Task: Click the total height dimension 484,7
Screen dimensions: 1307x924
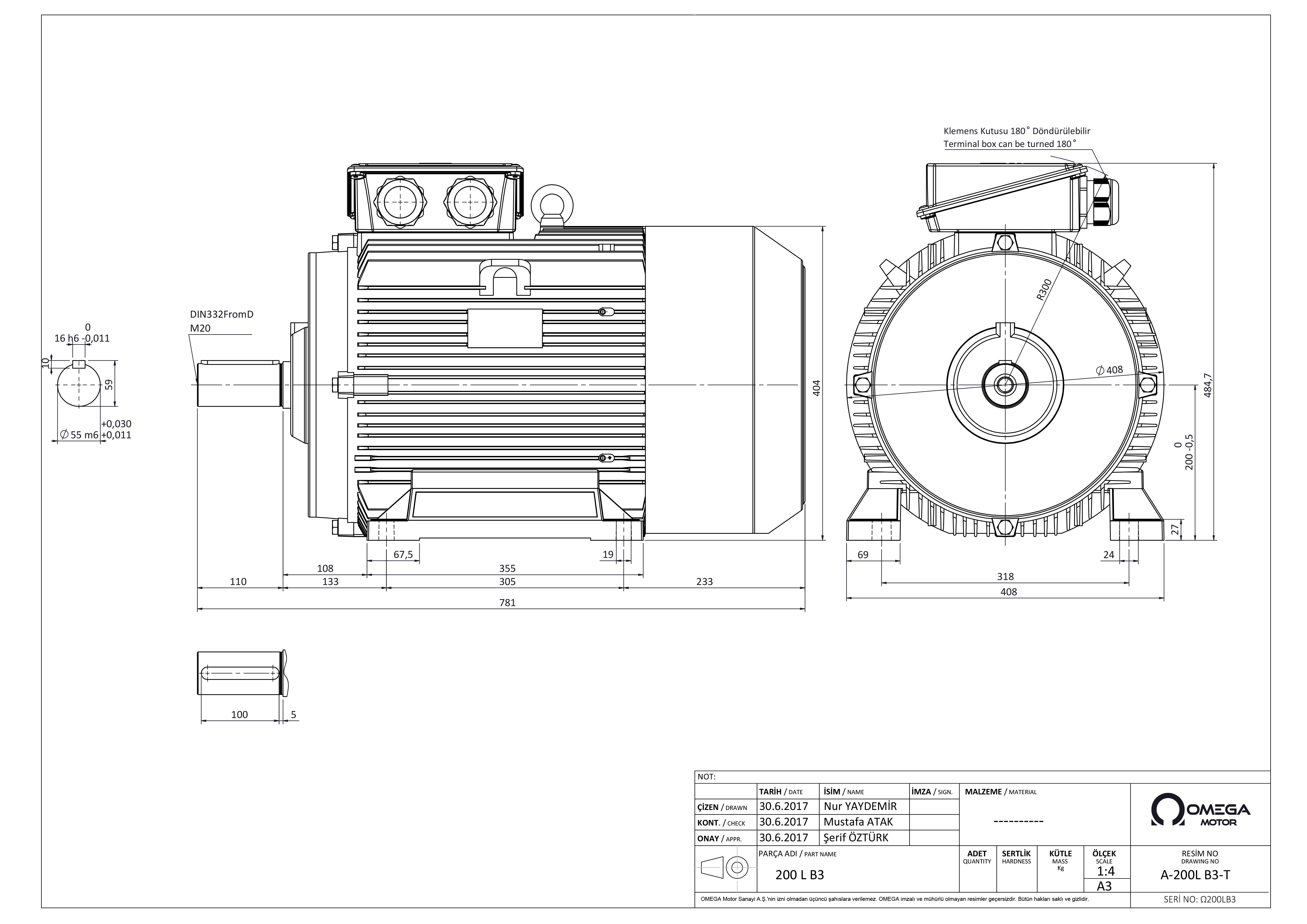Action: coord(1208,385)
